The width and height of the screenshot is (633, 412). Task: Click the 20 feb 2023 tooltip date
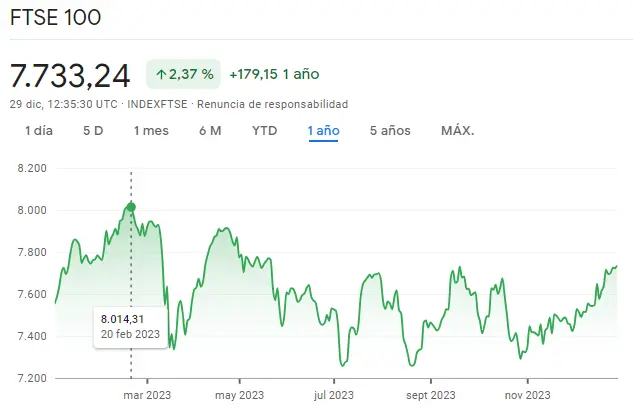click(130, 334)
